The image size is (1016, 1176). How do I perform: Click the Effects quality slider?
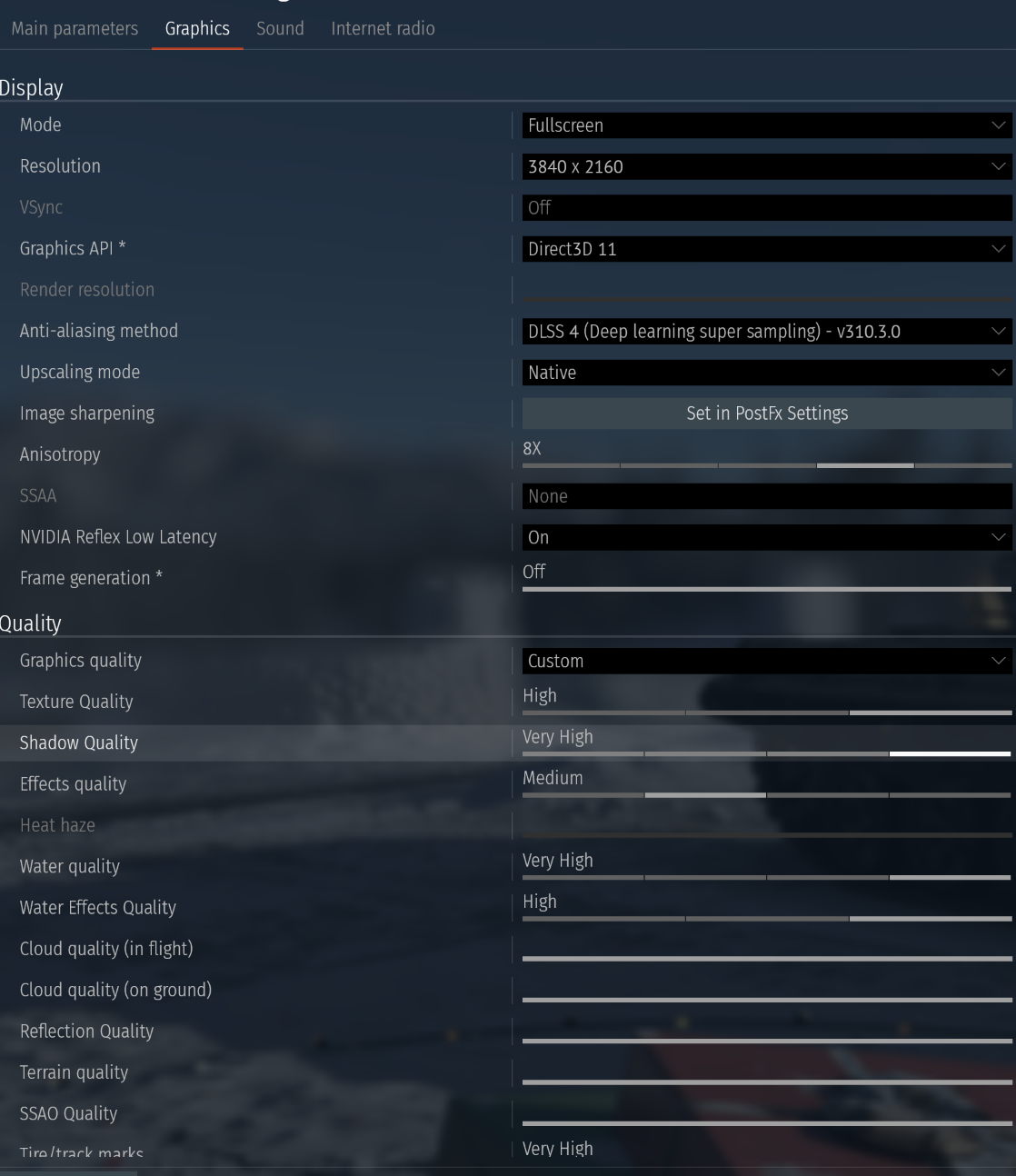click(767, 794)
